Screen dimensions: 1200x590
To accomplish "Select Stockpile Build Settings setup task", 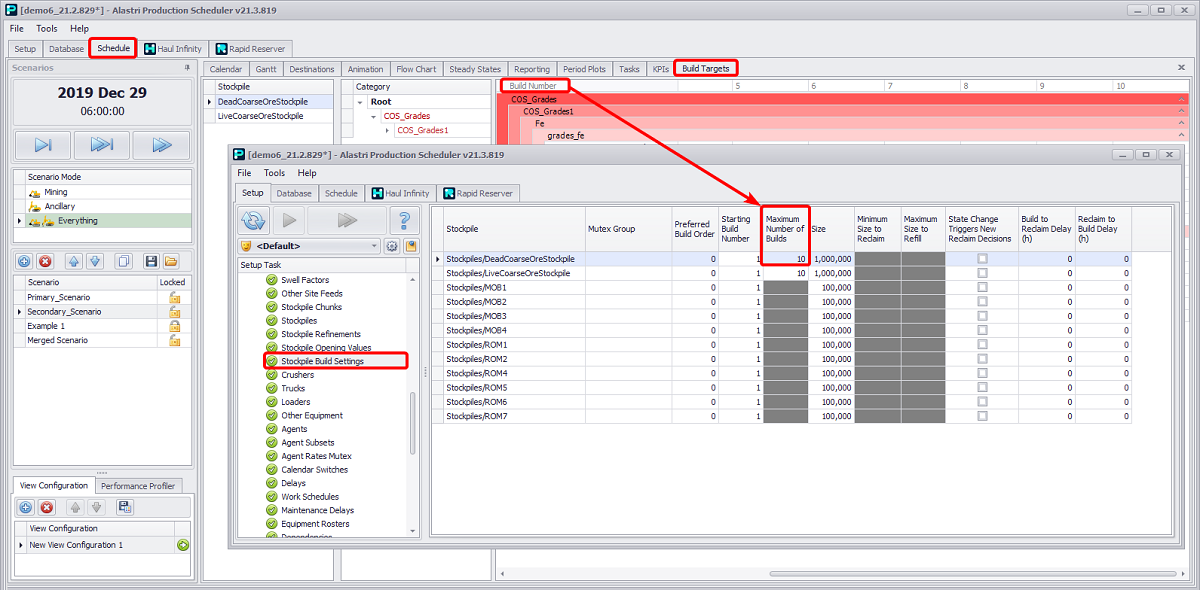I will [x=322, y=361].
